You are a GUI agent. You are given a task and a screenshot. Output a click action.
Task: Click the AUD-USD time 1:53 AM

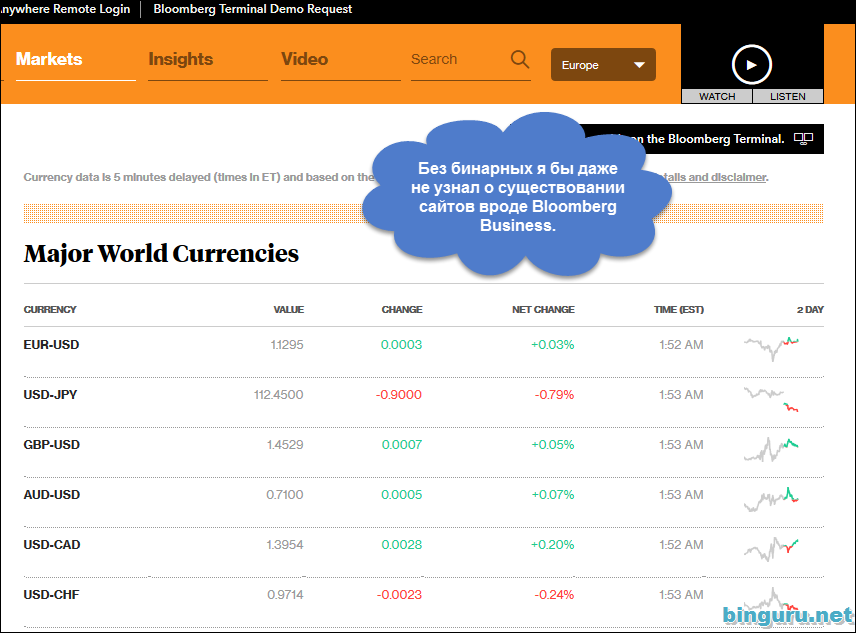pyautogui.click(x=681, y=495)
